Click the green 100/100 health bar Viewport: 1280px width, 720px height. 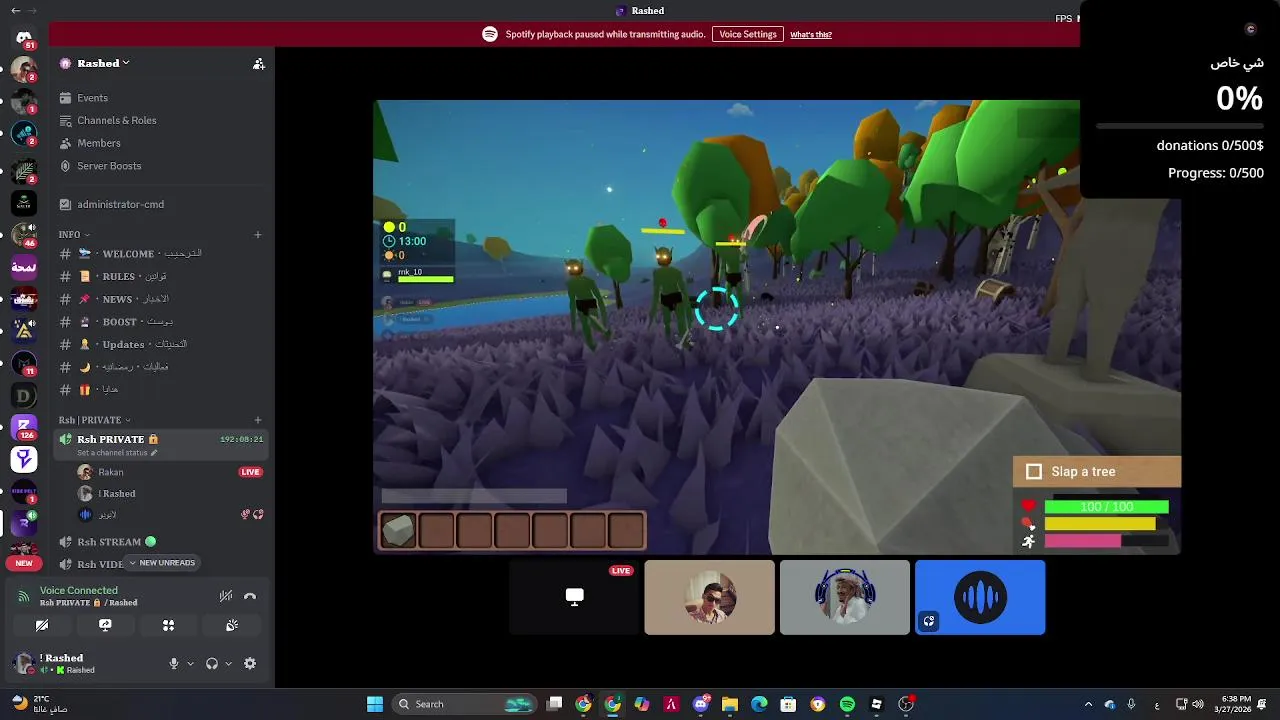point(1106,507)
